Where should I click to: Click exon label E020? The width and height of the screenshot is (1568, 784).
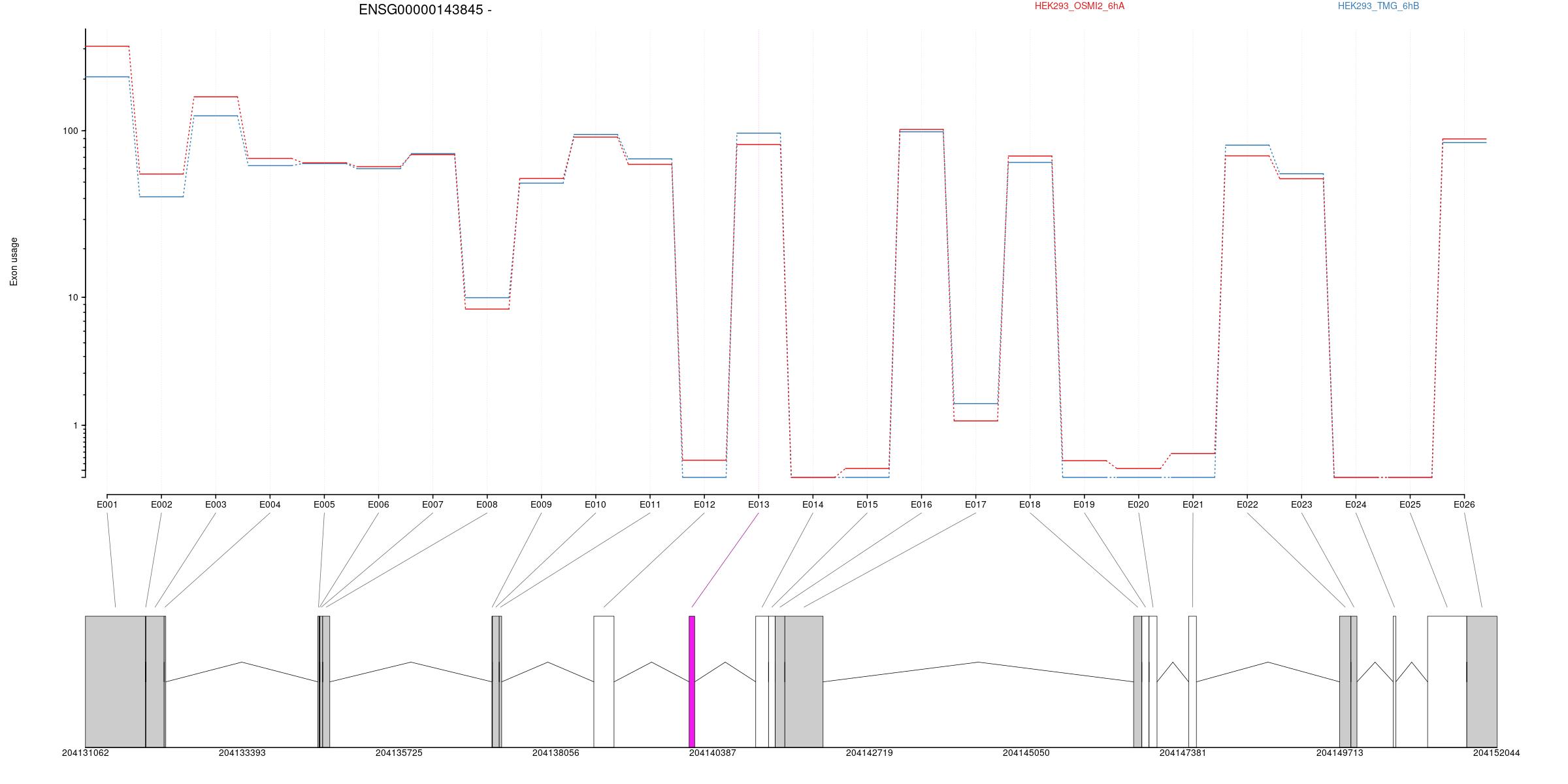(x=1138, y=504)
